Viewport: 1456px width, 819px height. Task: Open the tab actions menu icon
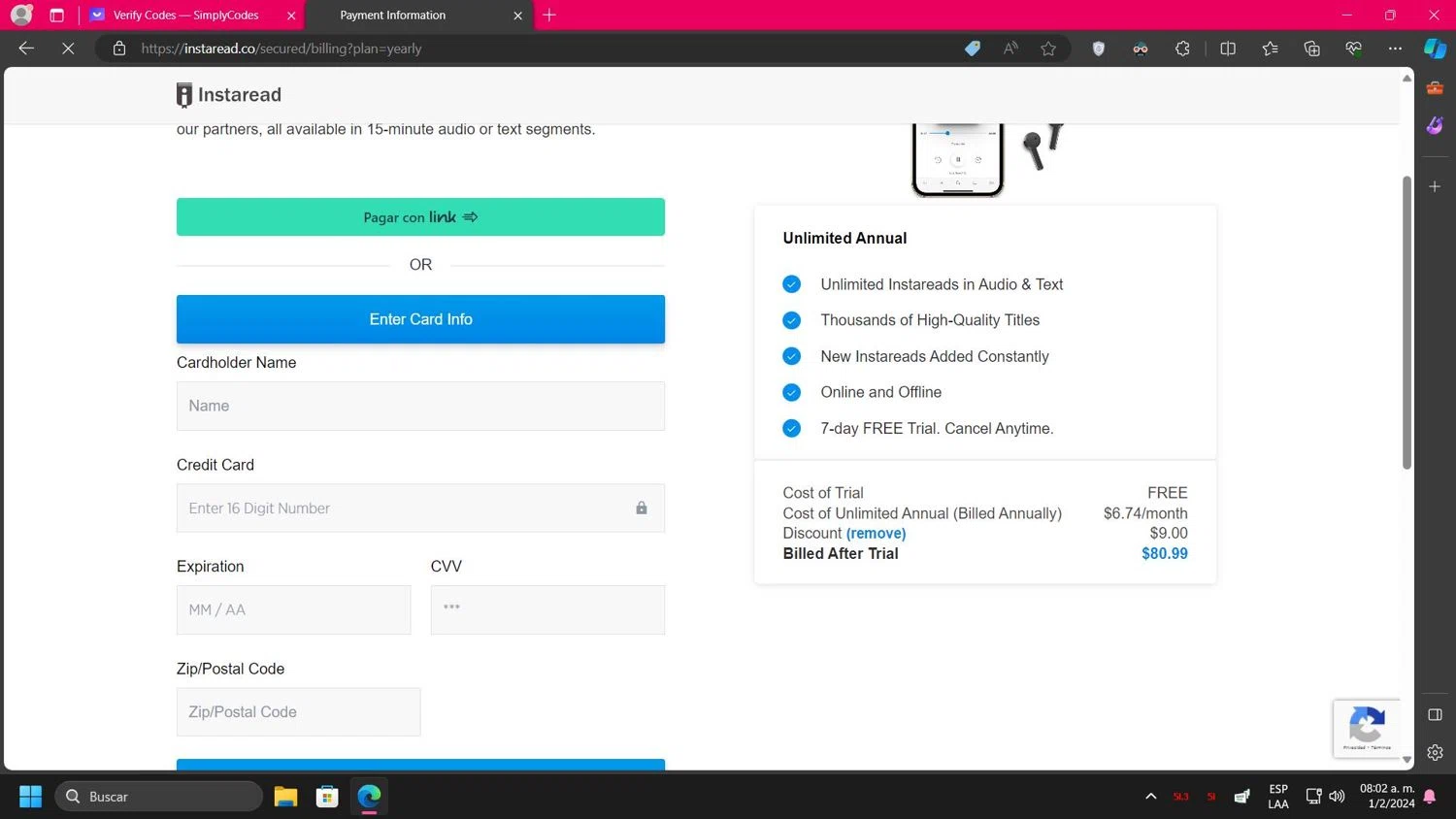(56, 16)
